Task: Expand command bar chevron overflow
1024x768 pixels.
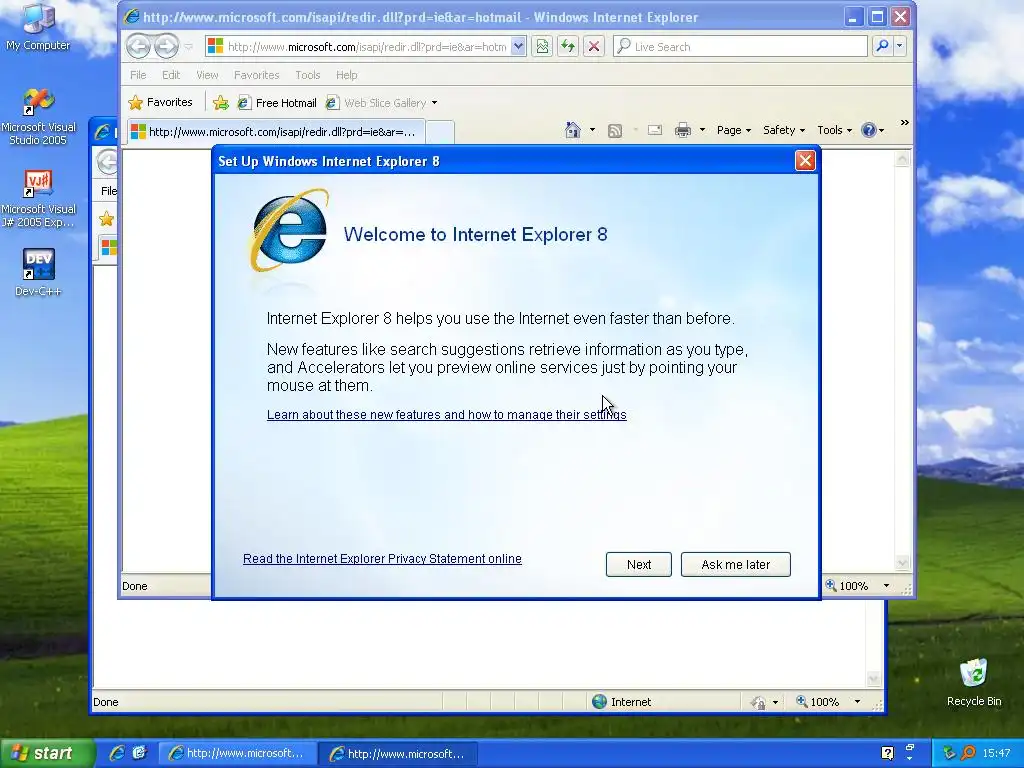Action: (x=904, y=123)
